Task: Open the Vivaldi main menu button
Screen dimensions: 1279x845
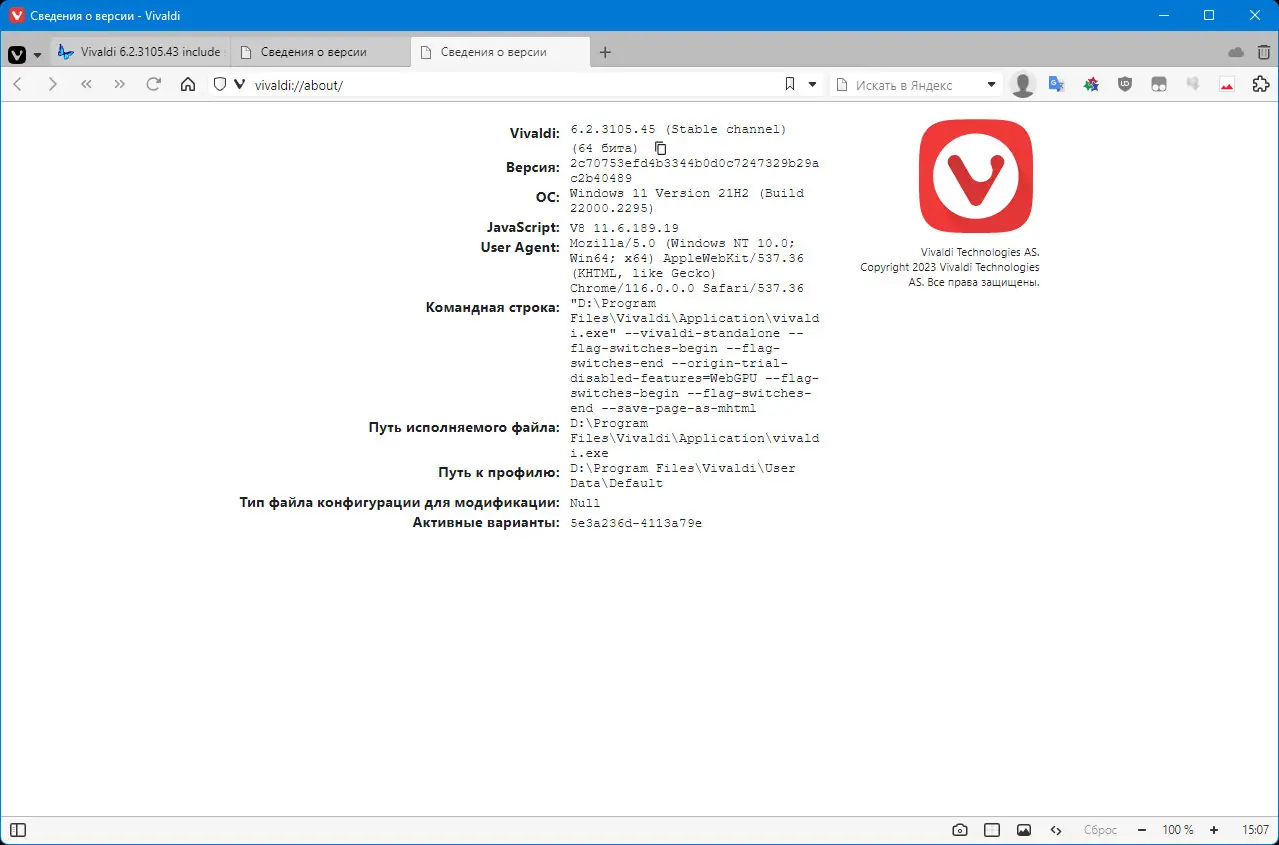Action: pos(17,54)
